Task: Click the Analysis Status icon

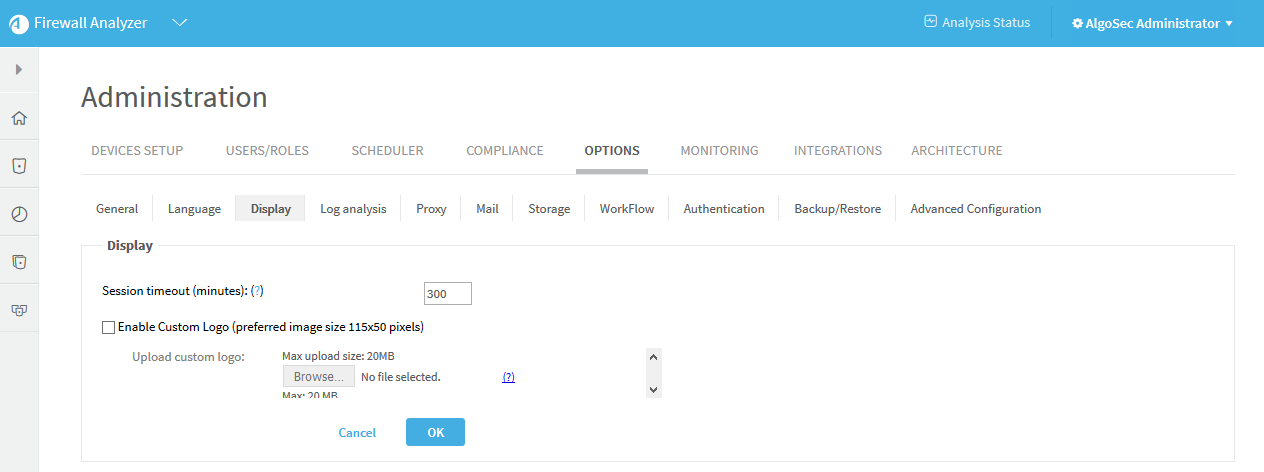Action: pos(930,22)
